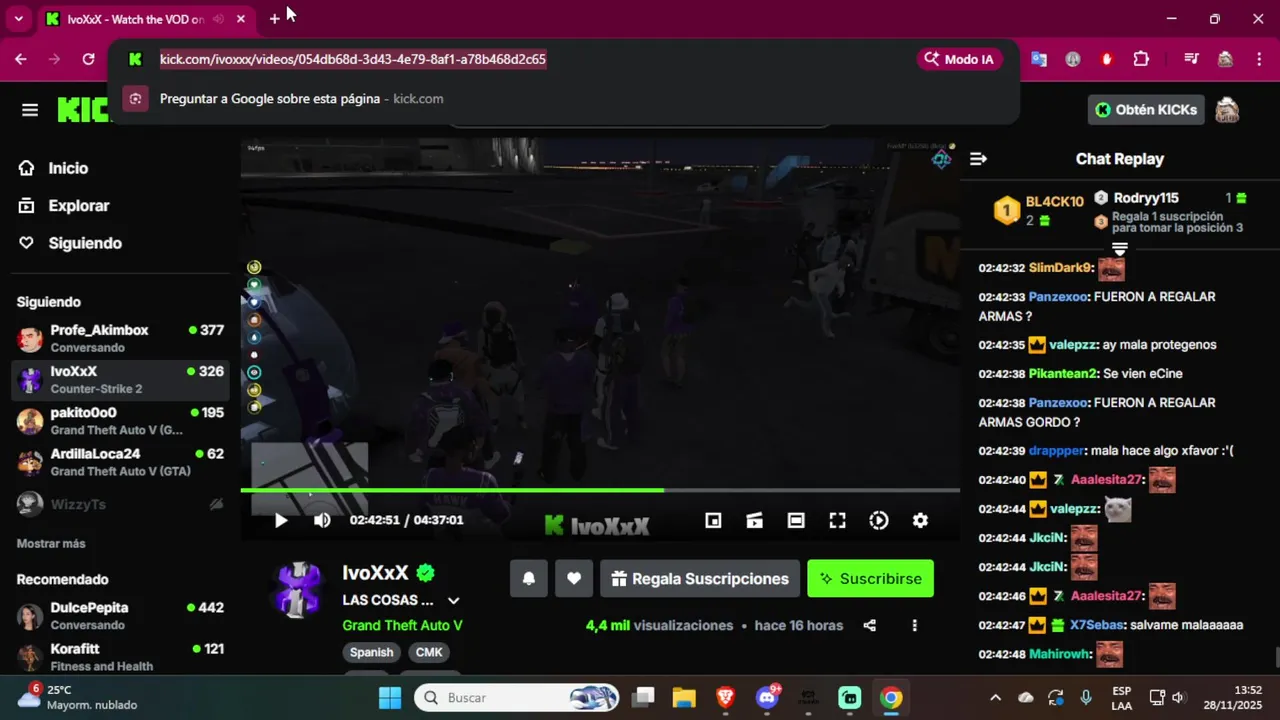
Task: Open BL4CK10 top gifter entry
Action: click(1040, 209)
